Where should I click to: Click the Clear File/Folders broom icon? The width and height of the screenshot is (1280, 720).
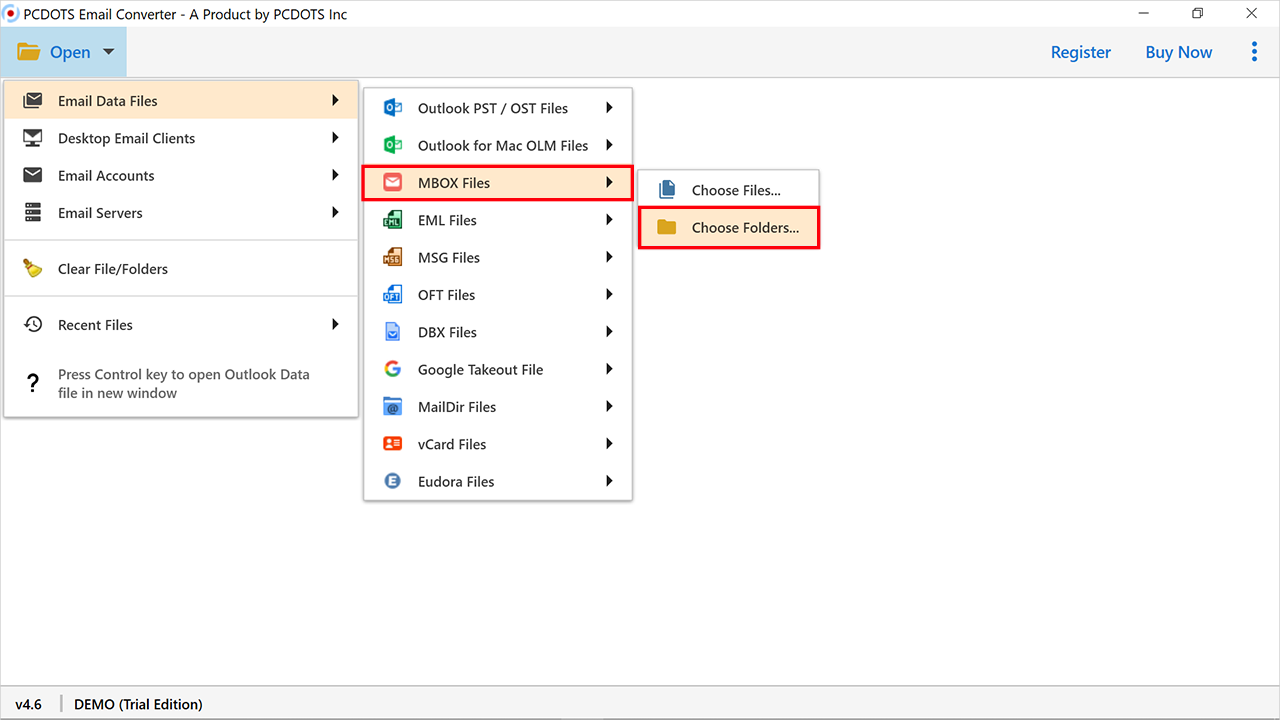click(x=33, y=268)
